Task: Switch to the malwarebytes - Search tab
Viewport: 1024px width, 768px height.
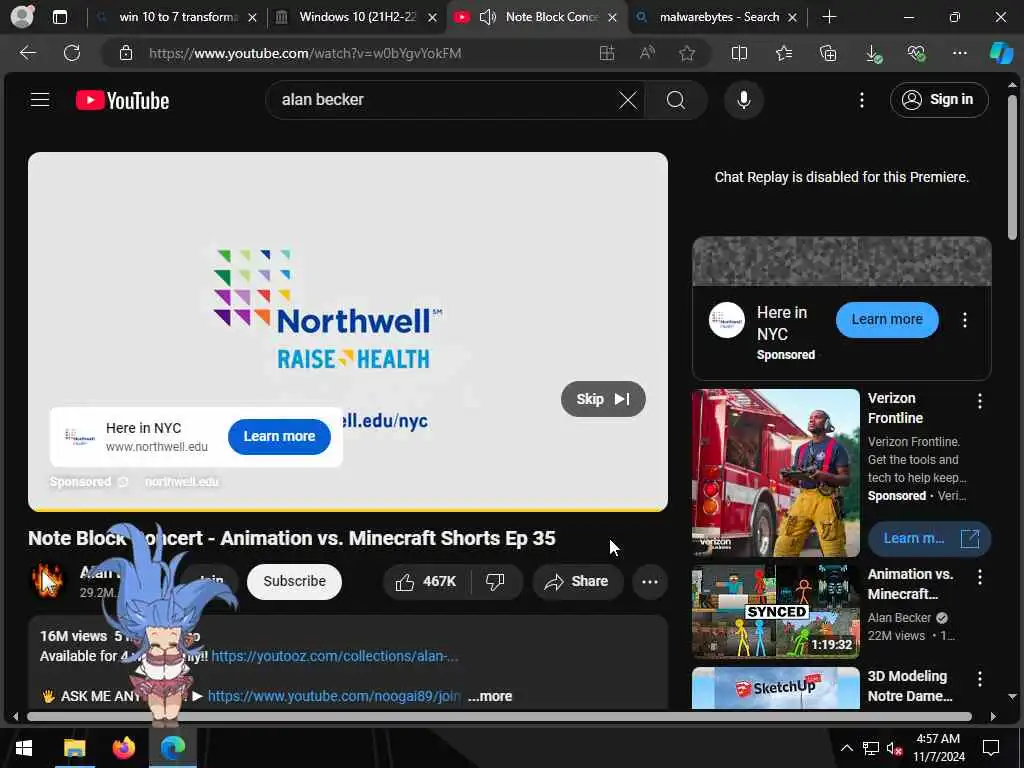Action: 719,17
